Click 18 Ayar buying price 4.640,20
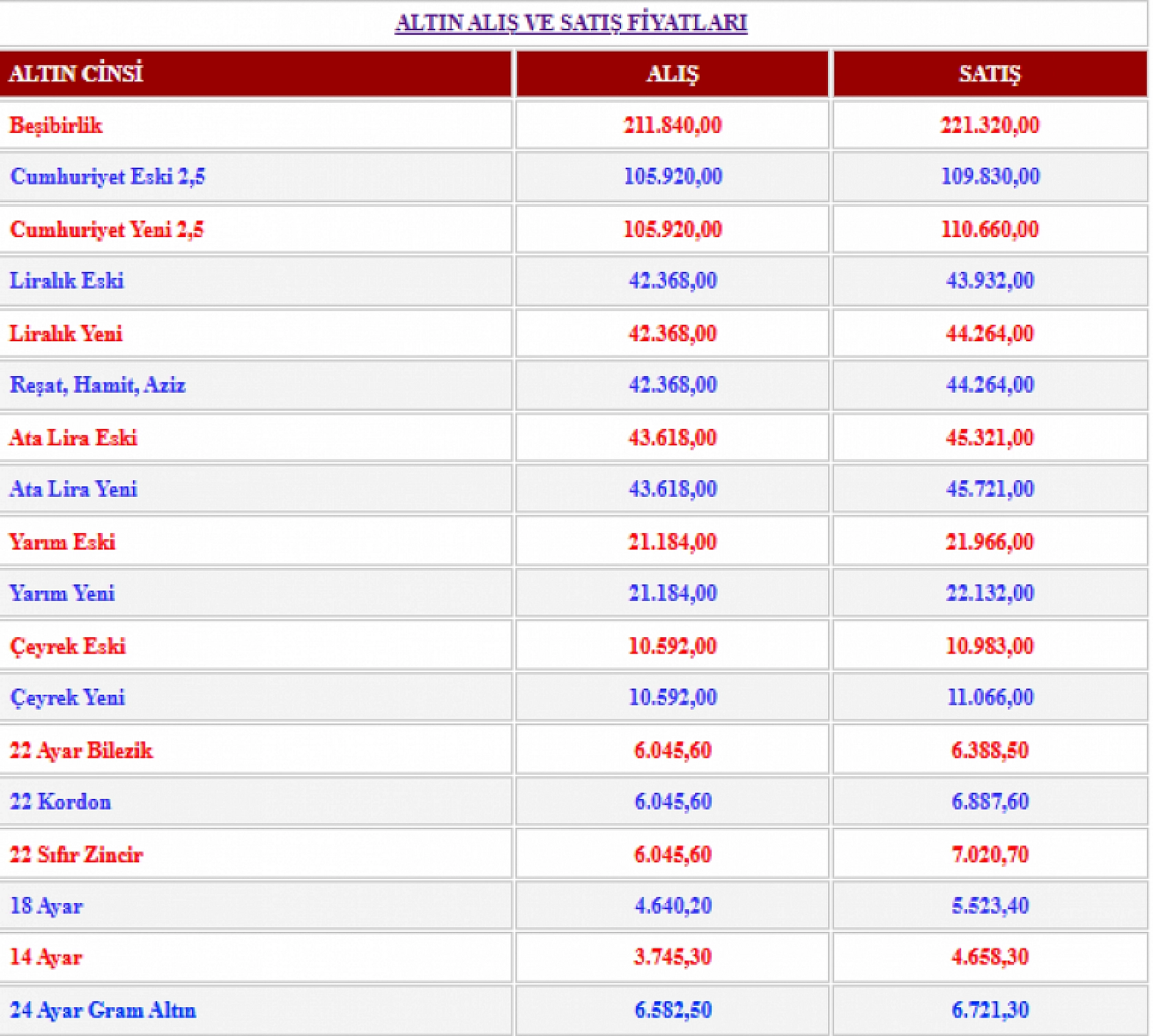 coord(672,906)
